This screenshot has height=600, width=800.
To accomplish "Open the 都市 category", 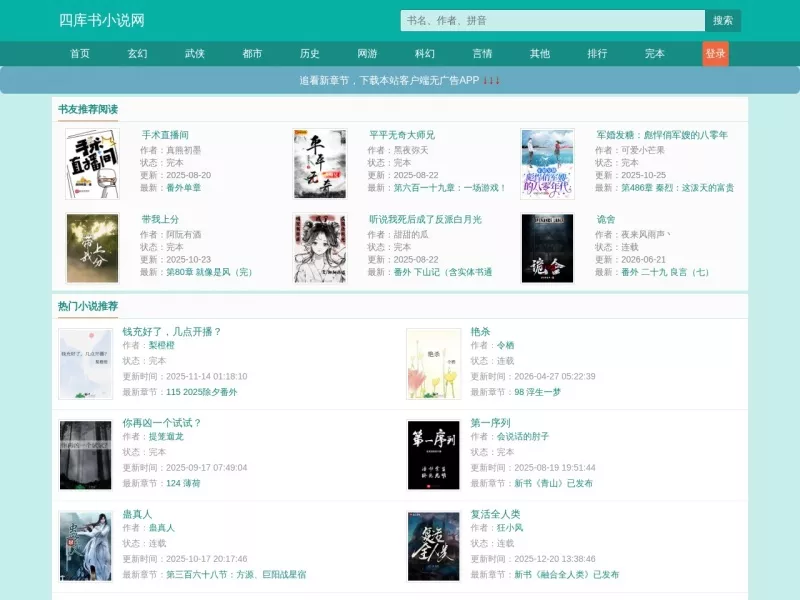I will (252, 54).
